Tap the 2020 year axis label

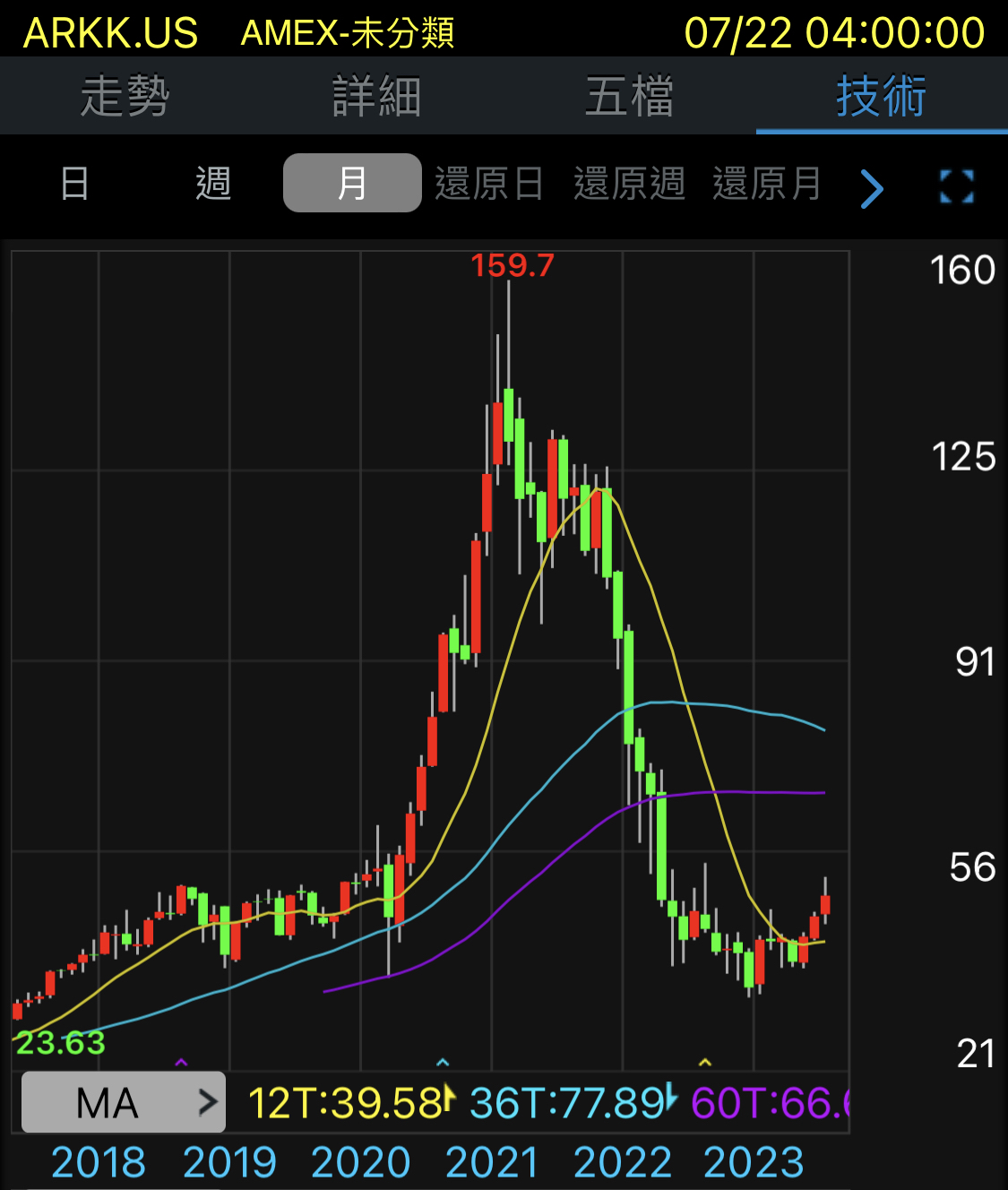[x=361, y=1162]
